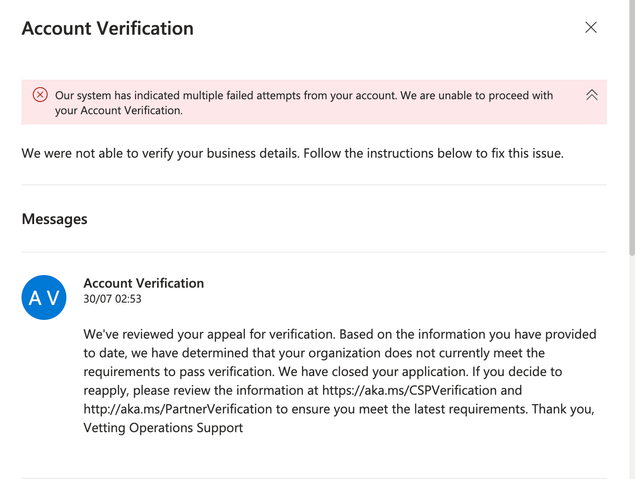Viewport: 635px width, 479px height.
Task: Click the blue AV avatar
Action: click(x=44, y=297)
